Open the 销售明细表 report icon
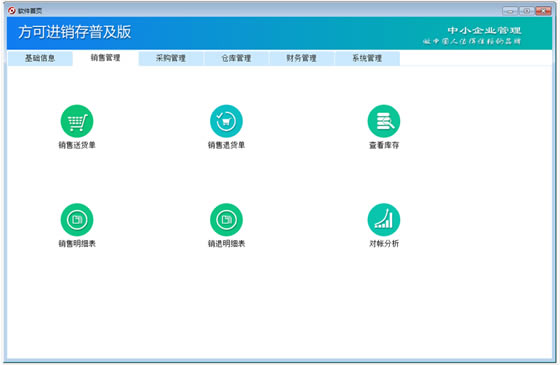 77,220
